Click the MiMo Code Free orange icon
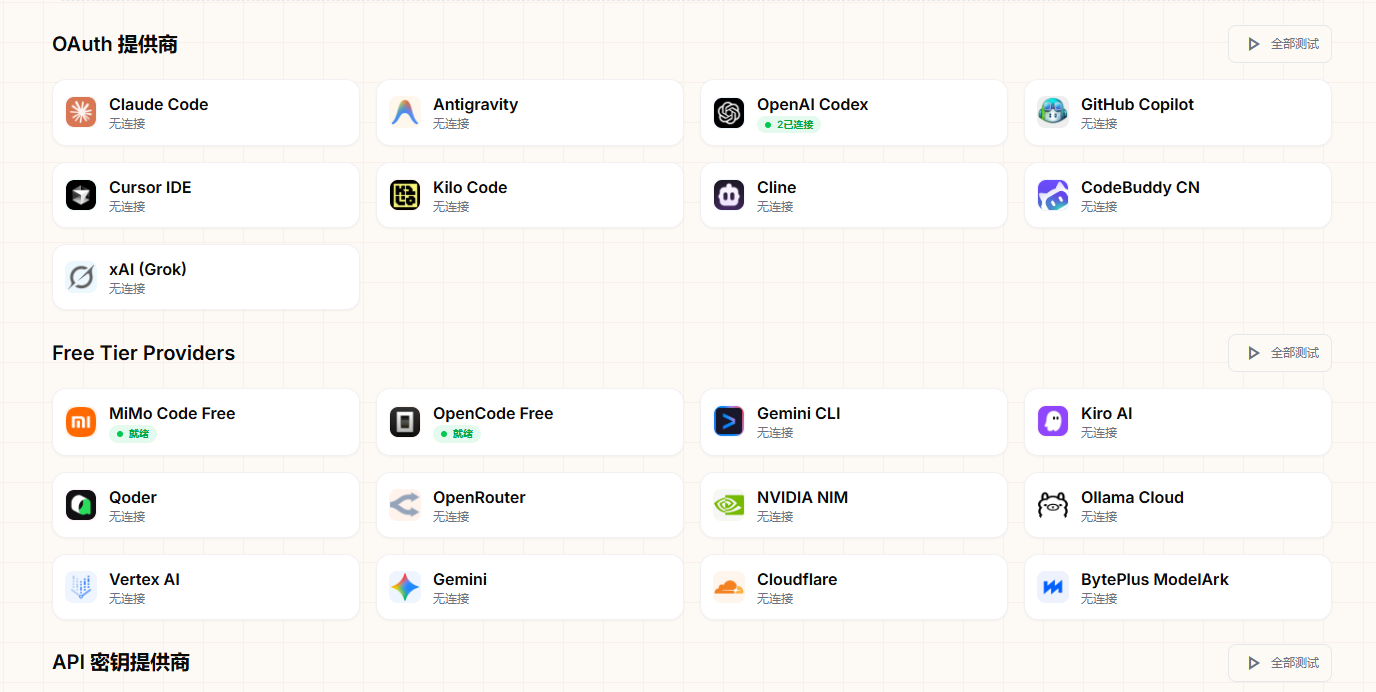 pyautogui.click(x=81, y=422)
